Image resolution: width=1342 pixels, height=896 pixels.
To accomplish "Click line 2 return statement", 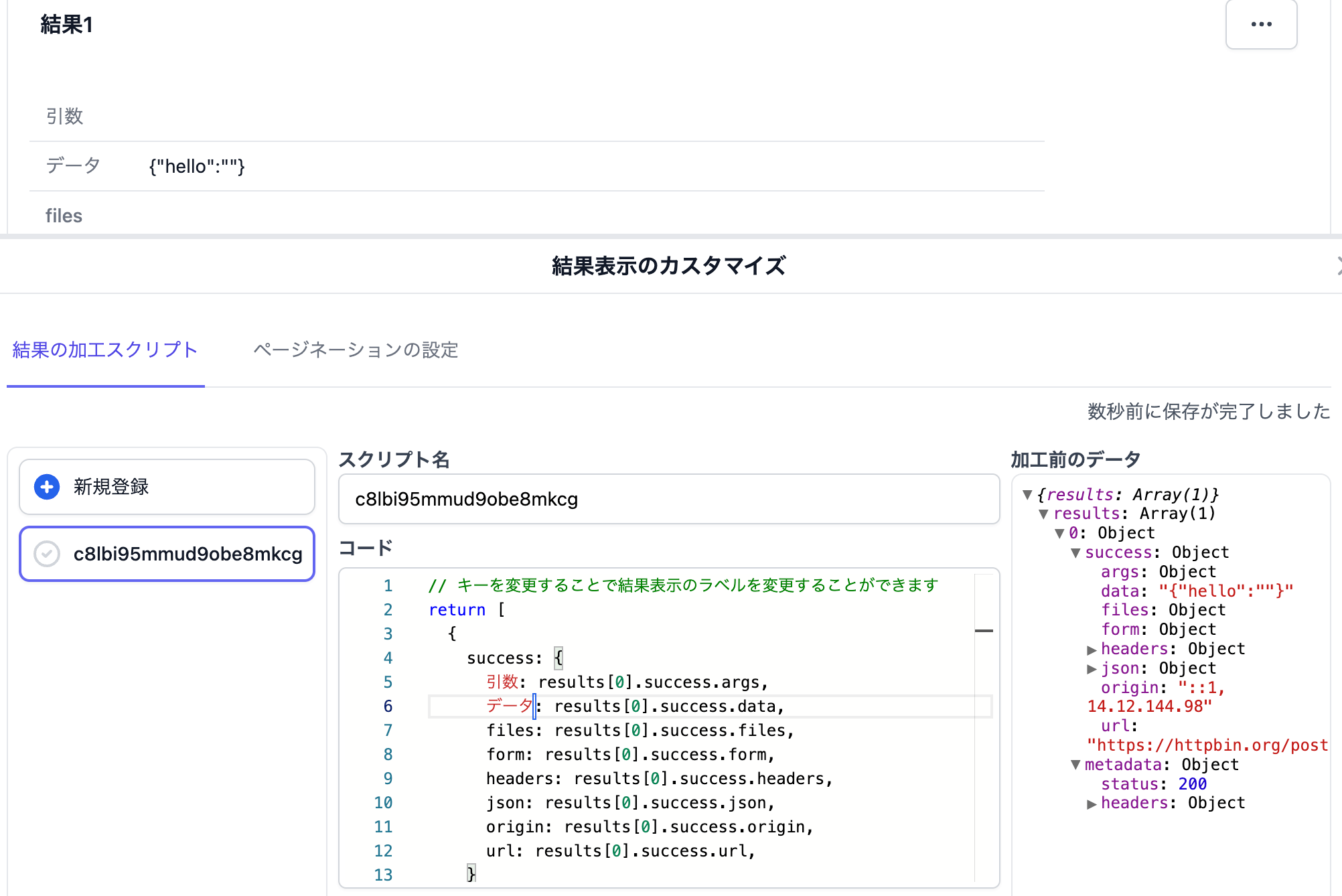I will [x=467, y=609].
